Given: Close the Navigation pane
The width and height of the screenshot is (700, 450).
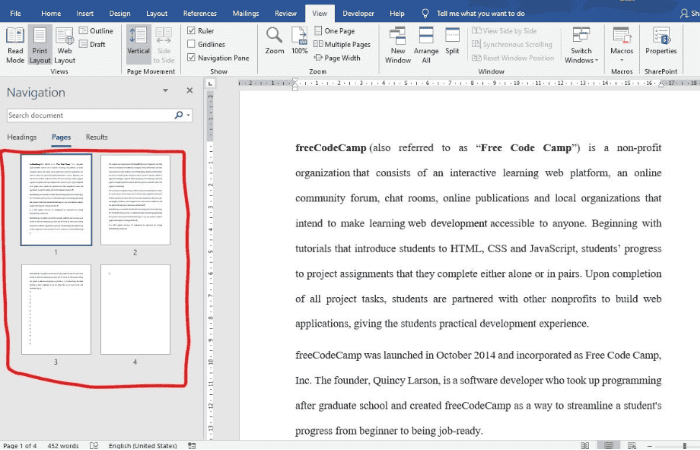Looking at the screenshot, I should [190, 90].
